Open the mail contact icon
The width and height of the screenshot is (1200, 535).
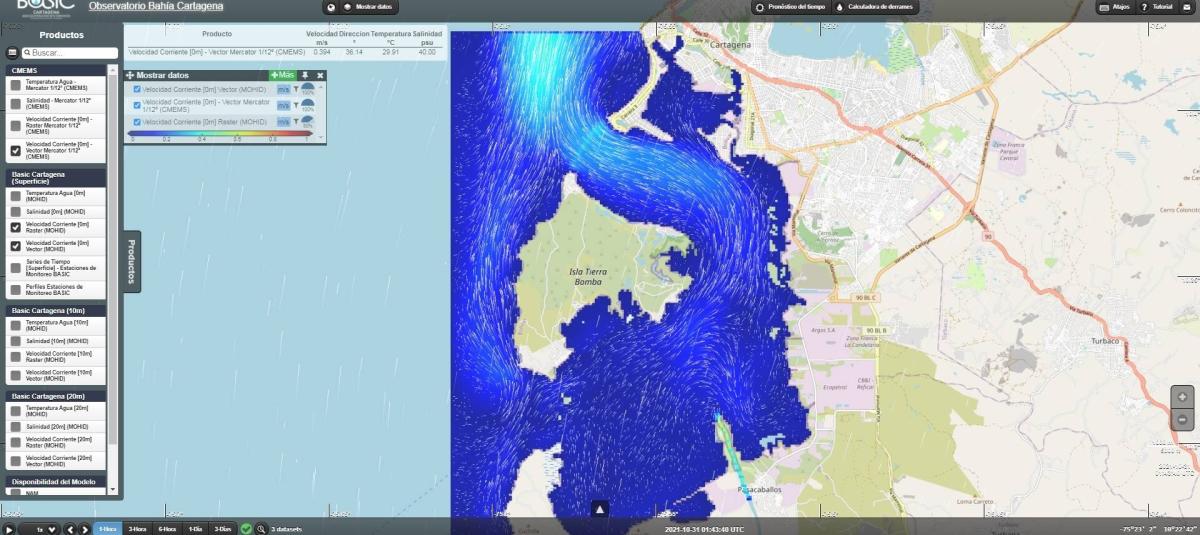[x=1186, y=6]
